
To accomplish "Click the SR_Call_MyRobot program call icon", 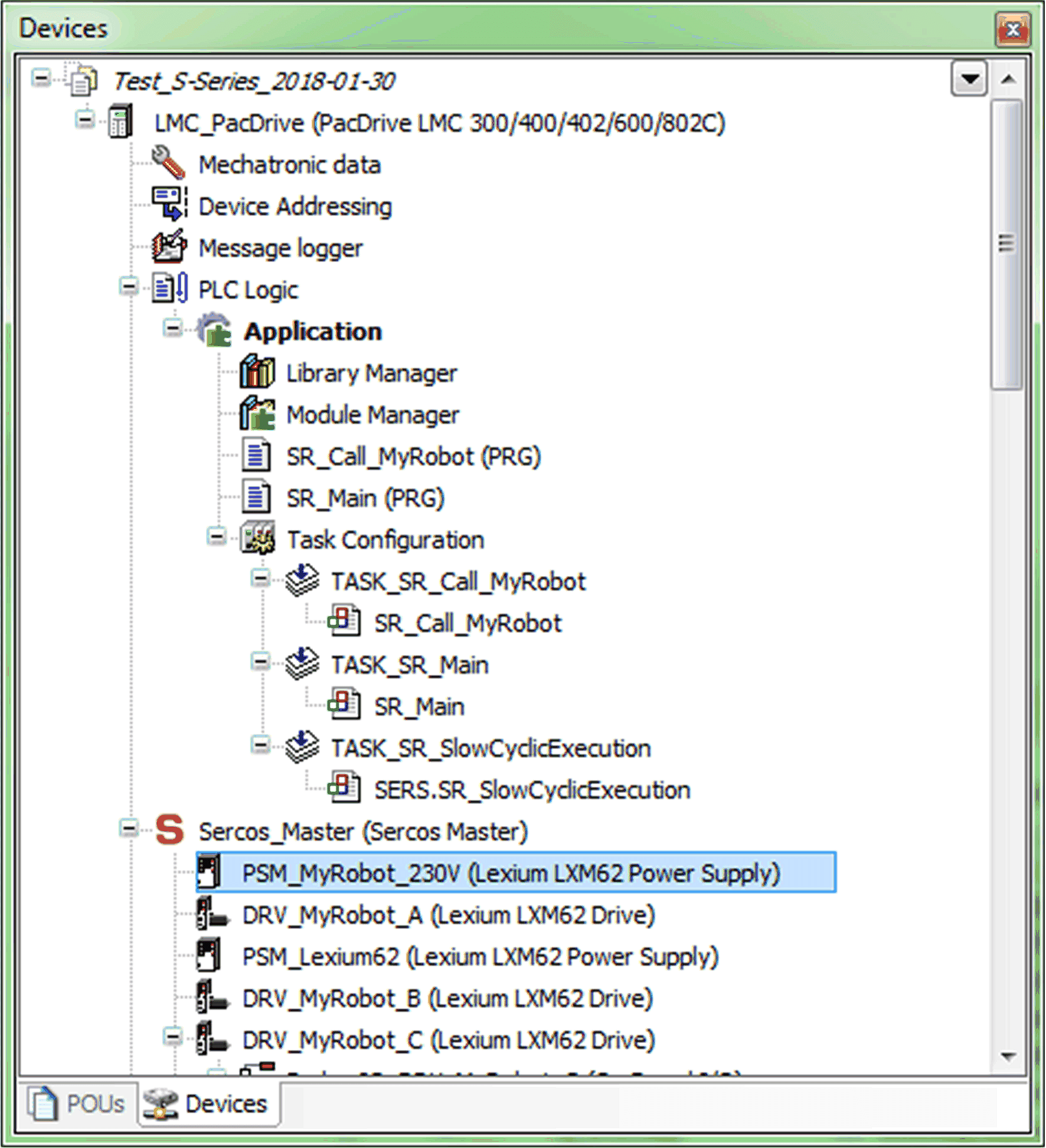I will (345, 622).
